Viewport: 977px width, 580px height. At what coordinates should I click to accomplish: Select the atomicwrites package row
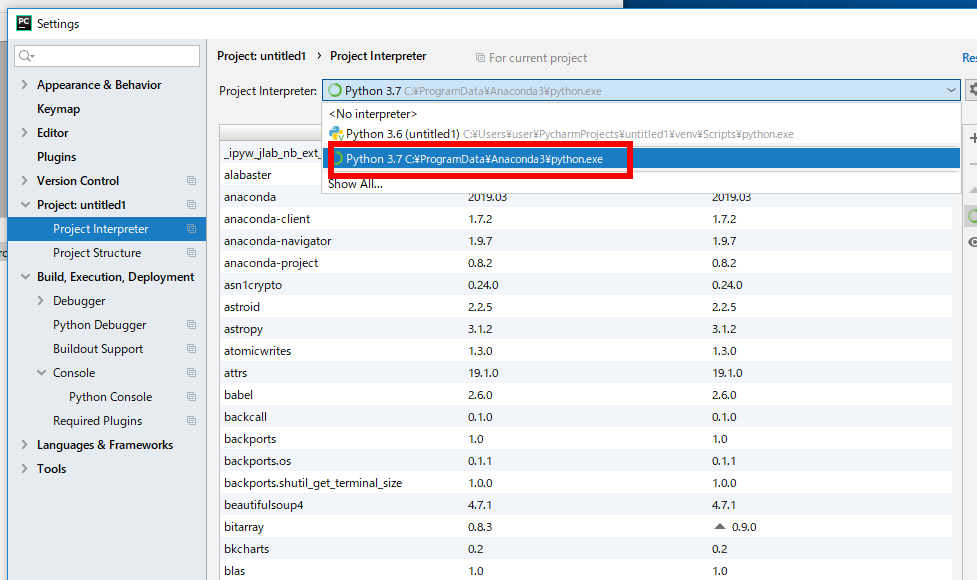[586, 351]
